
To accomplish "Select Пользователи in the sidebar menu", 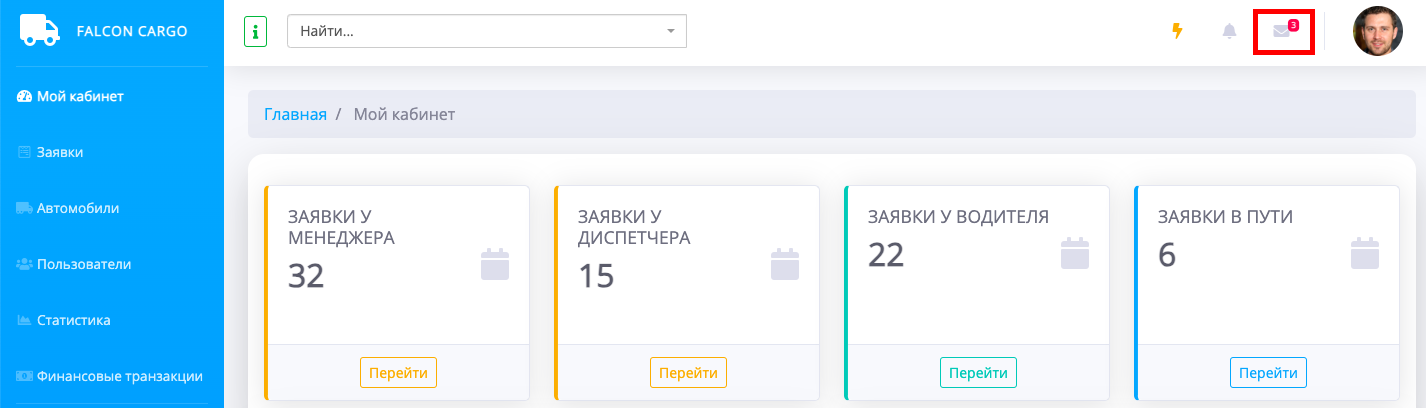I will pyautogui.click(x=84, y=265).
